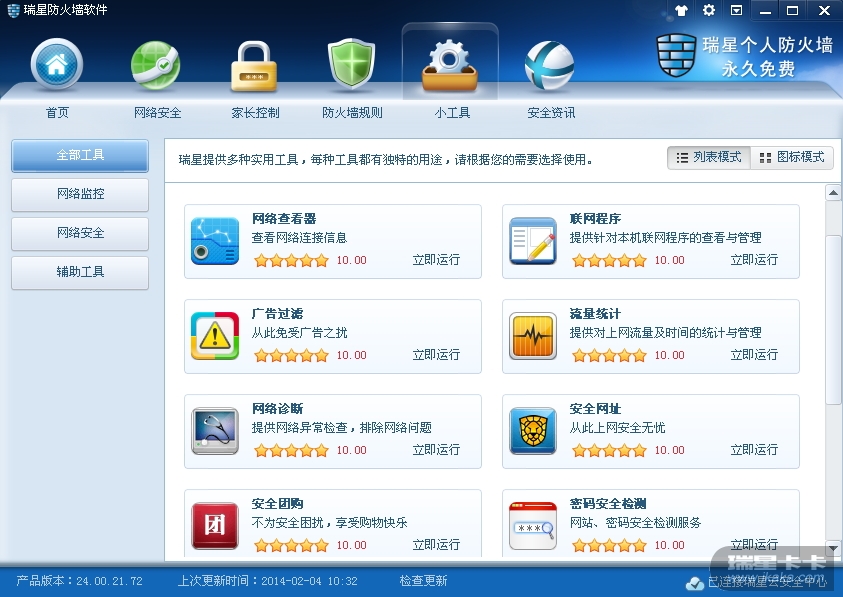Click the 网络诊断 stethoscope icon
Screen dimensions: 843x597
click(215, 431)
